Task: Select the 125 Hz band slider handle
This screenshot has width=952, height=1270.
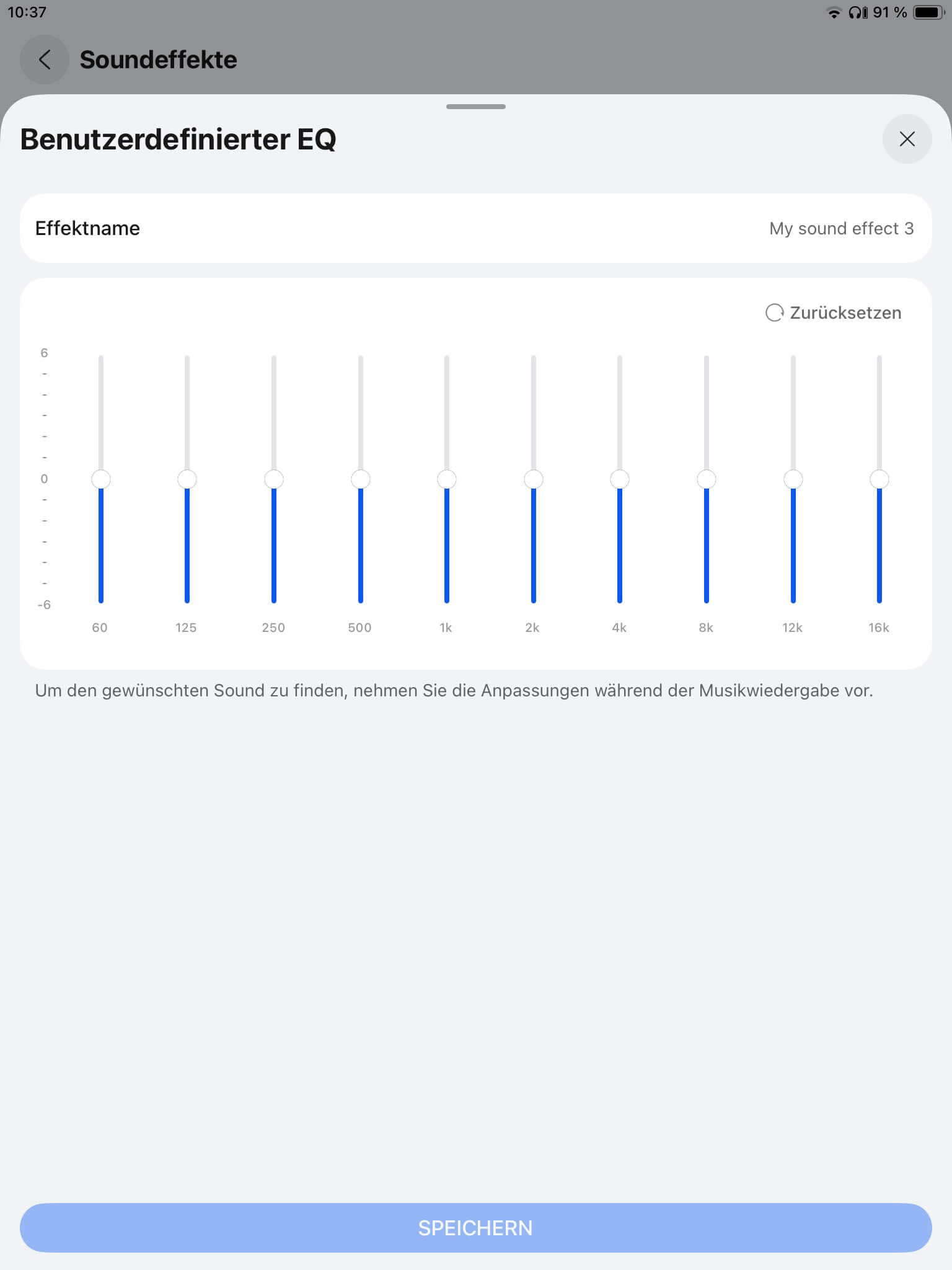Action: pyautogui.click(x=187, y=479)
